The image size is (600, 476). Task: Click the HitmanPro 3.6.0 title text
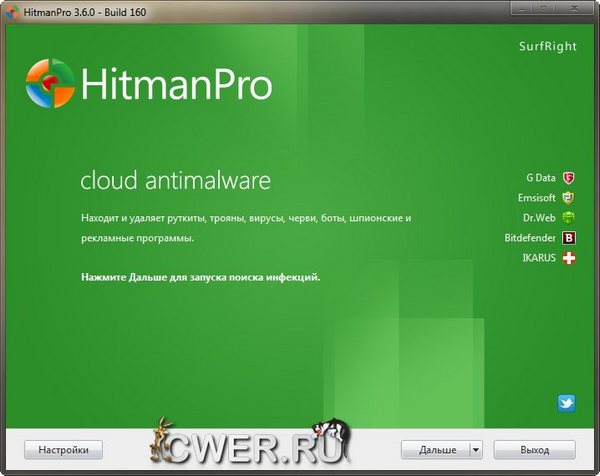pos(85,12)
